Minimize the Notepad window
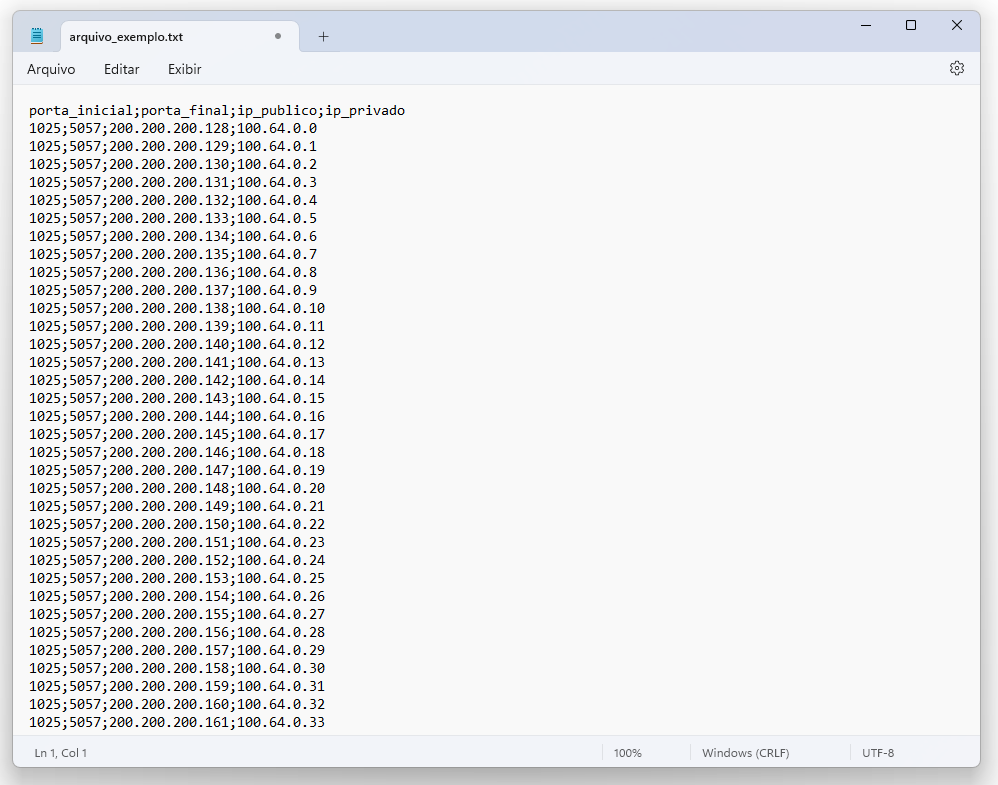998x785 pixels. 865,25
